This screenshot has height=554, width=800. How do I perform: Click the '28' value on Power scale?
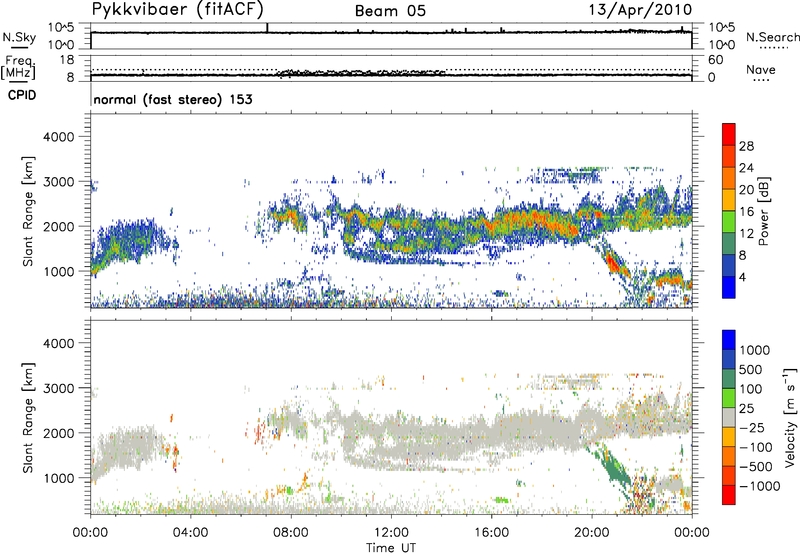(746, 146)
